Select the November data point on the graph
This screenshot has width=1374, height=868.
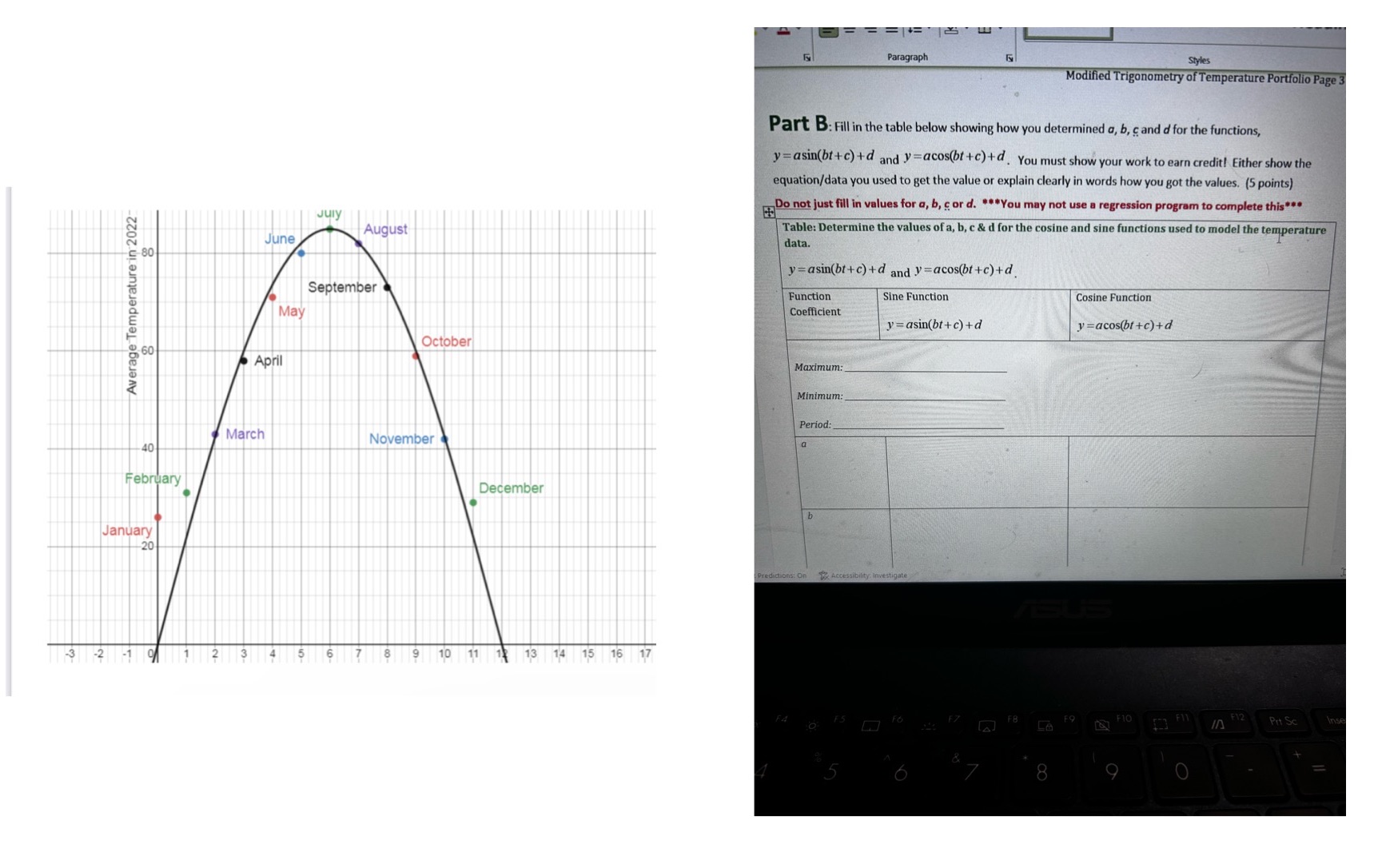pyautogui.click(x=444, y=440)
